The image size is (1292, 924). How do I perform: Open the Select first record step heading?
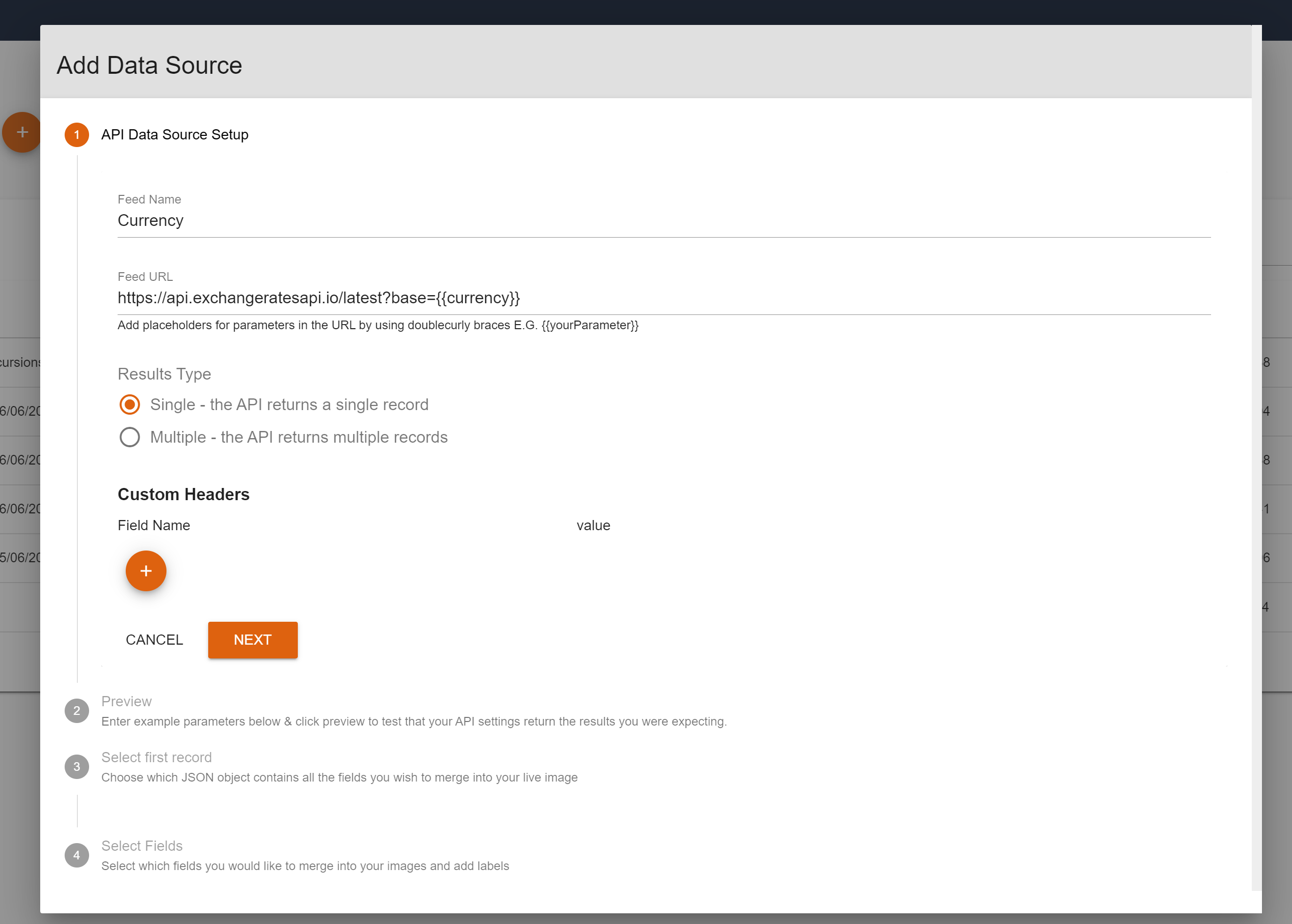[156, 757]
